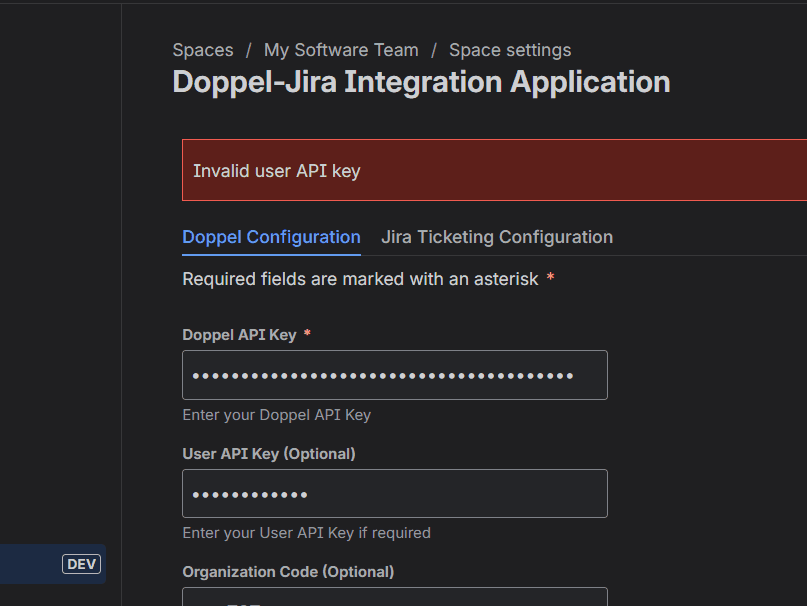Click the 'Doppel API Key' field label
Screen dimensions: 807x606
pyautogui.click(x=239, y=335)
